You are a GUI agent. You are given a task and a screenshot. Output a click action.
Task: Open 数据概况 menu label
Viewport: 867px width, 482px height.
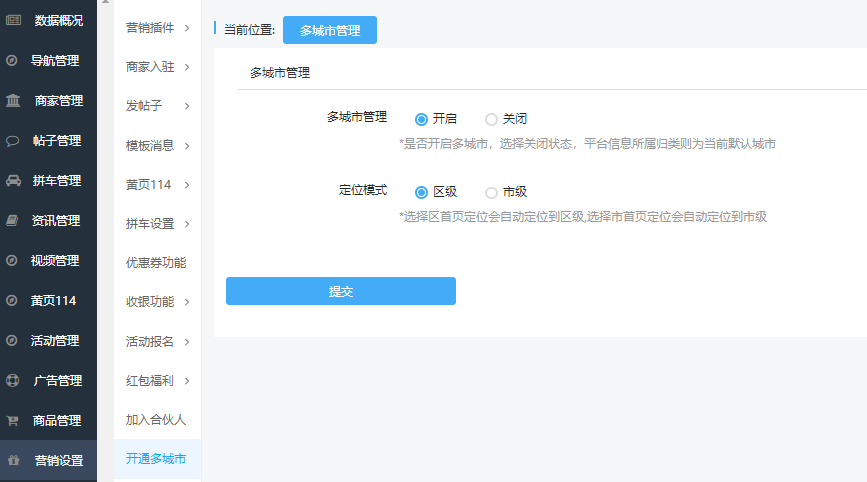[59, 20]
